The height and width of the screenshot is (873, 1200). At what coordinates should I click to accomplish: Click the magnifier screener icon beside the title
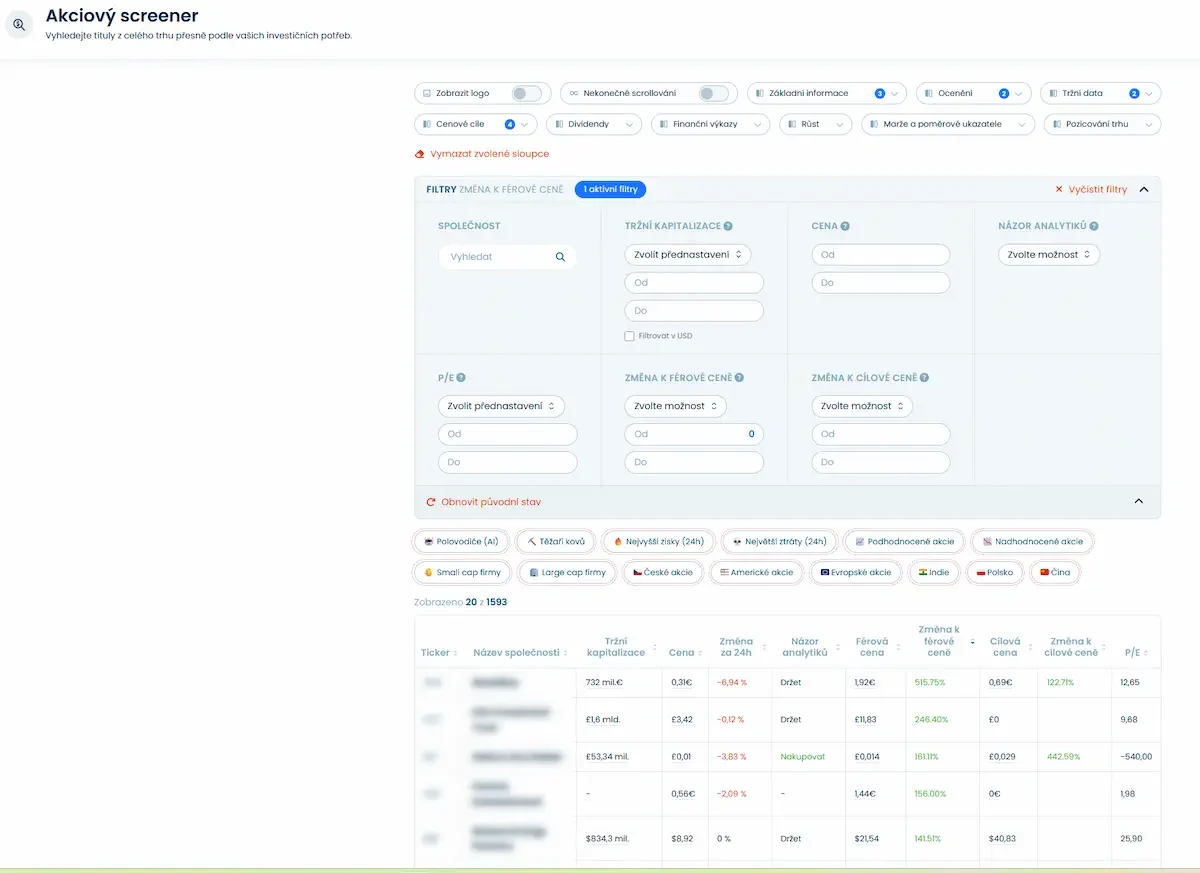(19, 25)
